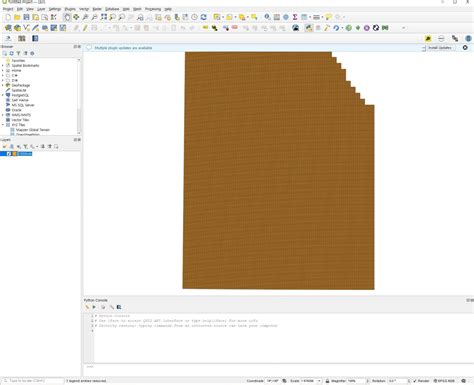Image resolution: width=474 pixels, height=385 pixels.
Task: Click the Install Updates button
Action: coord(439,48)
